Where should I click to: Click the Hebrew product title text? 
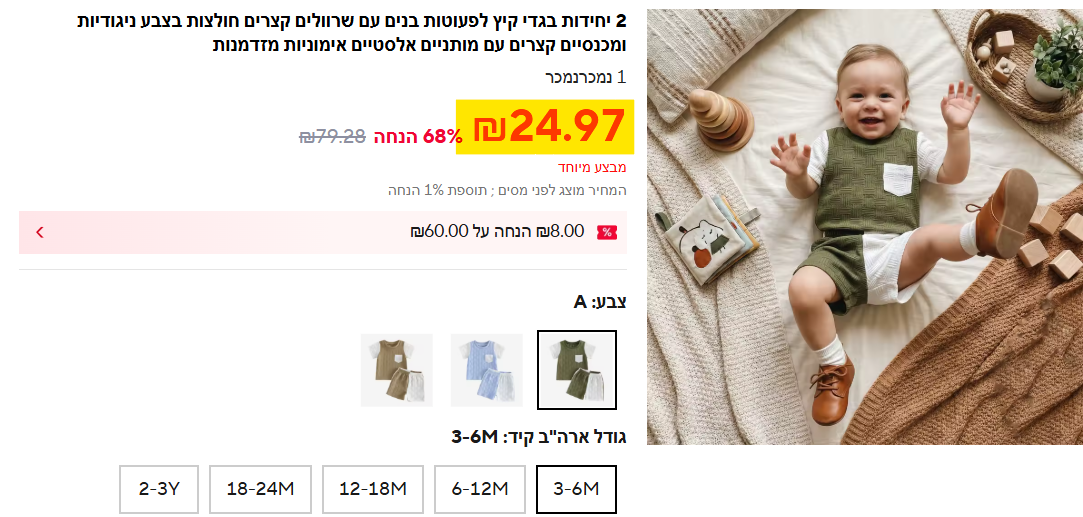coord(351,33)
